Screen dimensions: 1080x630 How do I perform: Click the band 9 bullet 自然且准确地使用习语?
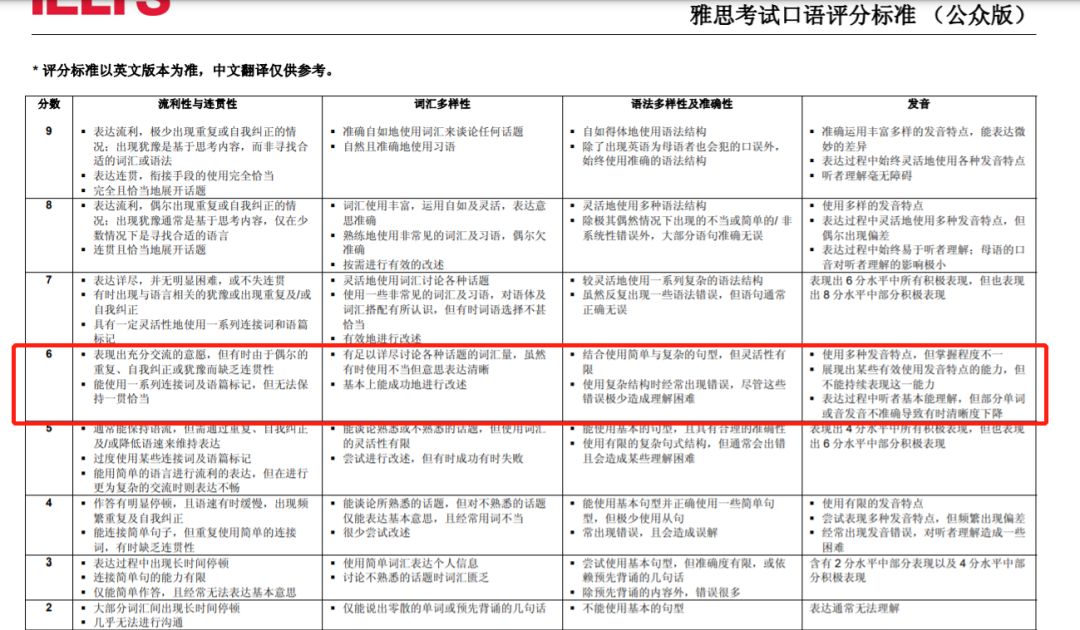tap(399, 146)
